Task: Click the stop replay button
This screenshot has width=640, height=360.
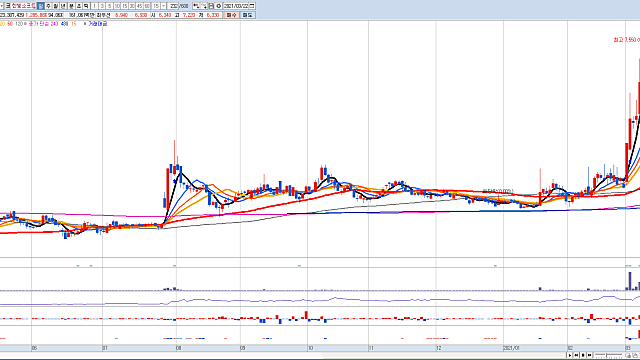Action: [583, 356]
